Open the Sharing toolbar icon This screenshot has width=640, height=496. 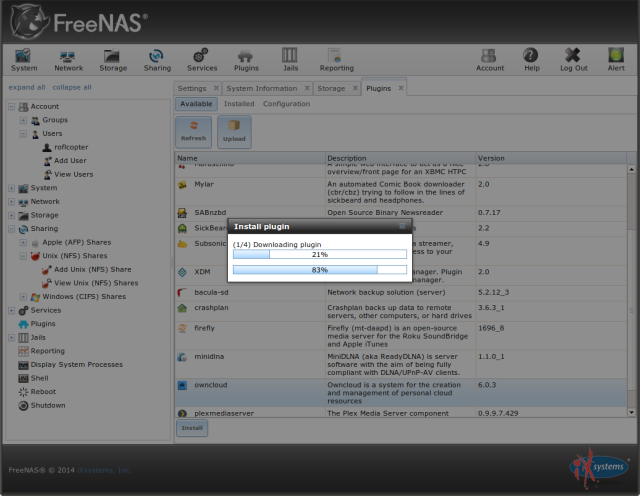(157, 60)
